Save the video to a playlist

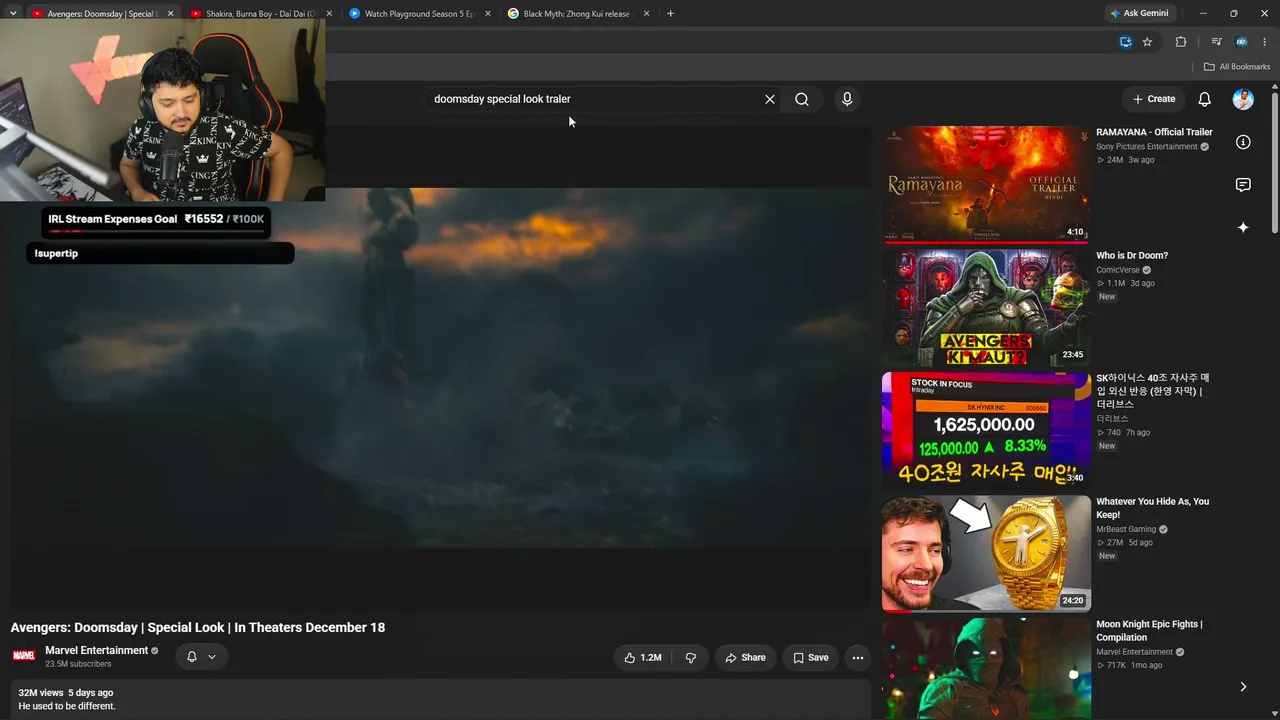point(810,657)
